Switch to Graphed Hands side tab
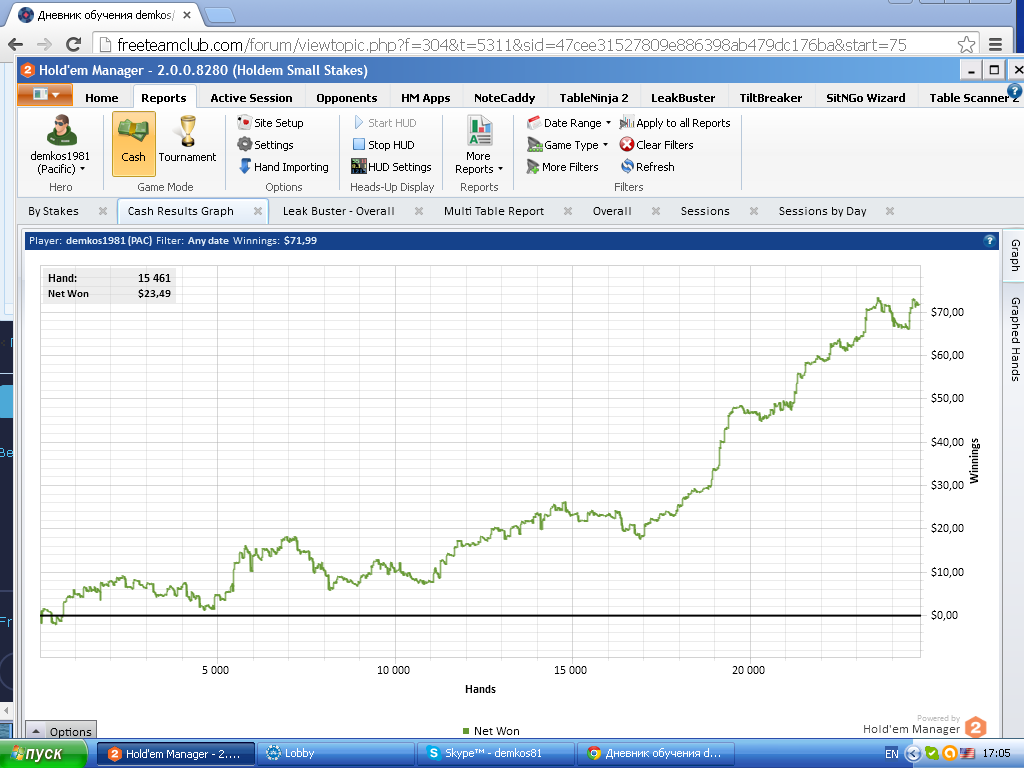 1014,339
